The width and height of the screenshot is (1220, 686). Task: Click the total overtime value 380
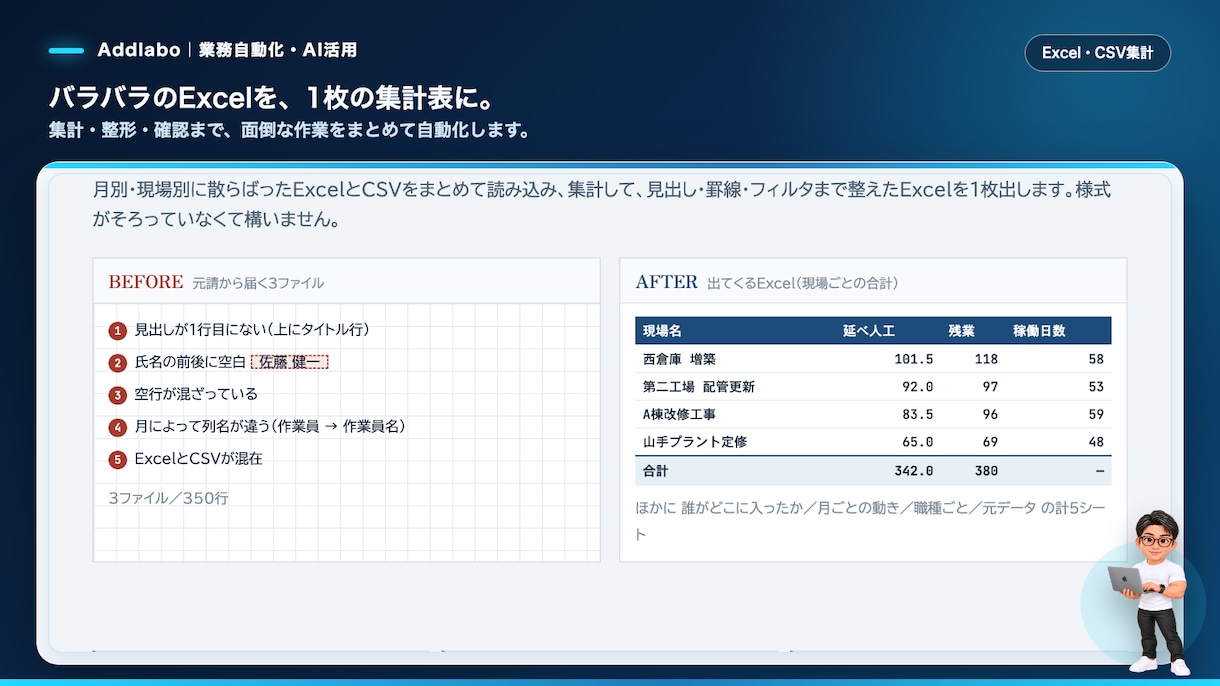[x=986, y=470]
